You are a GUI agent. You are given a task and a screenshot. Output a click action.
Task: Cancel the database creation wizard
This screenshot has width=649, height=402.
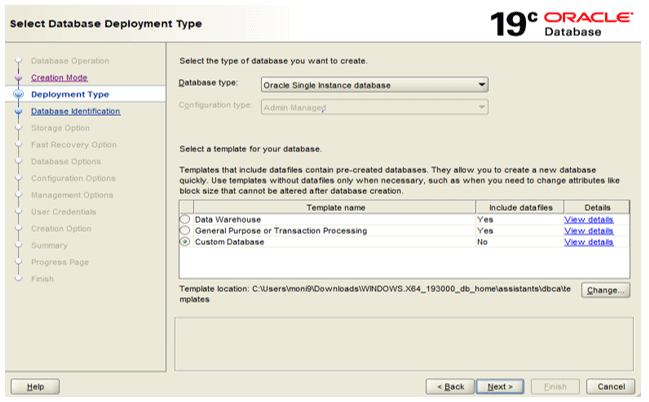611,386
